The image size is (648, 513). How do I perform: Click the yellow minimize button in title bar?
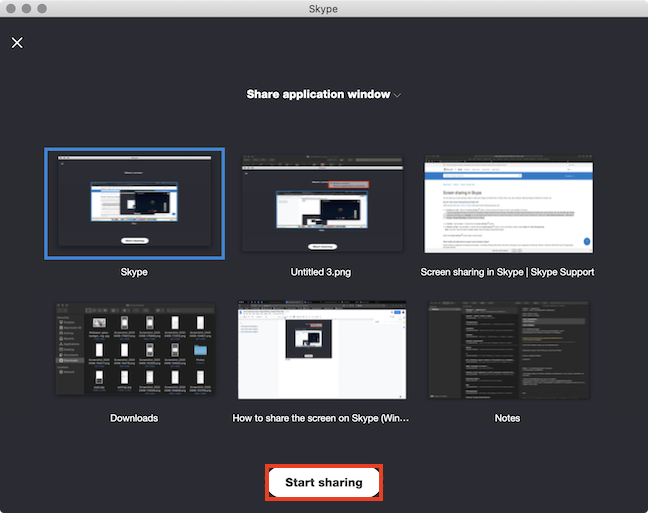[x=26, y=8]
